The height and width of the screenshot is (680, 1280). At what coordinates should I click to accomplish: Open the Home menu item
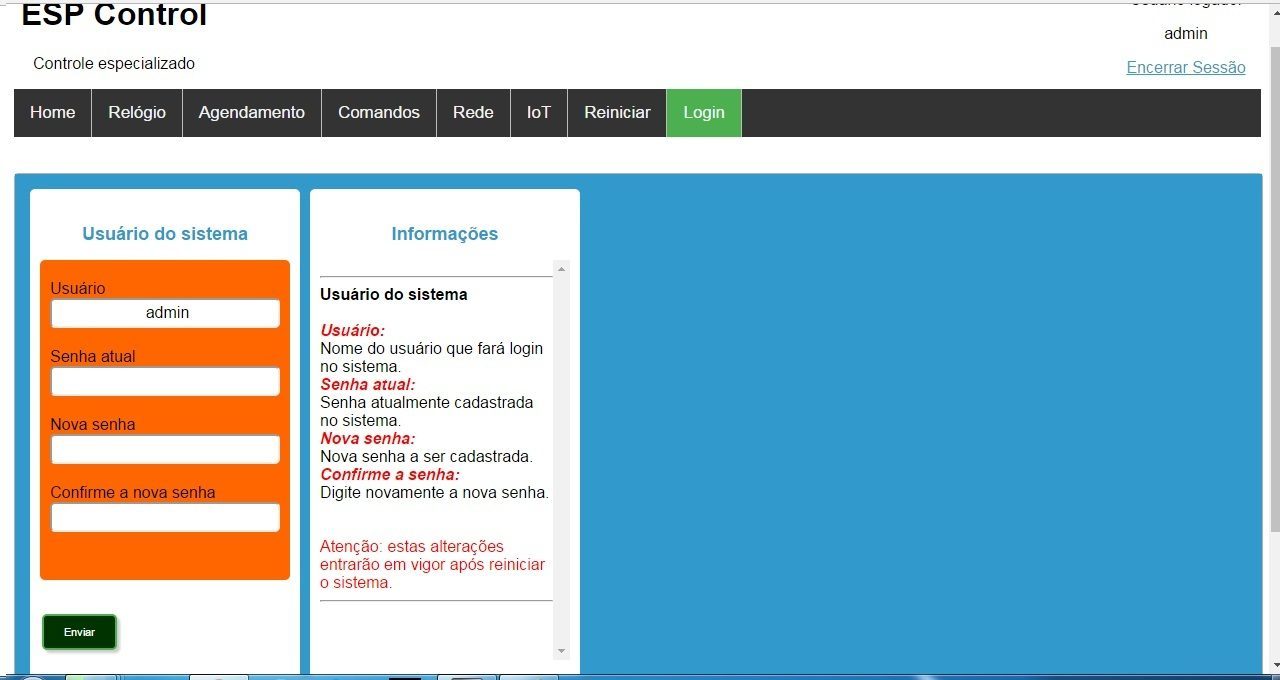(53, 113)
